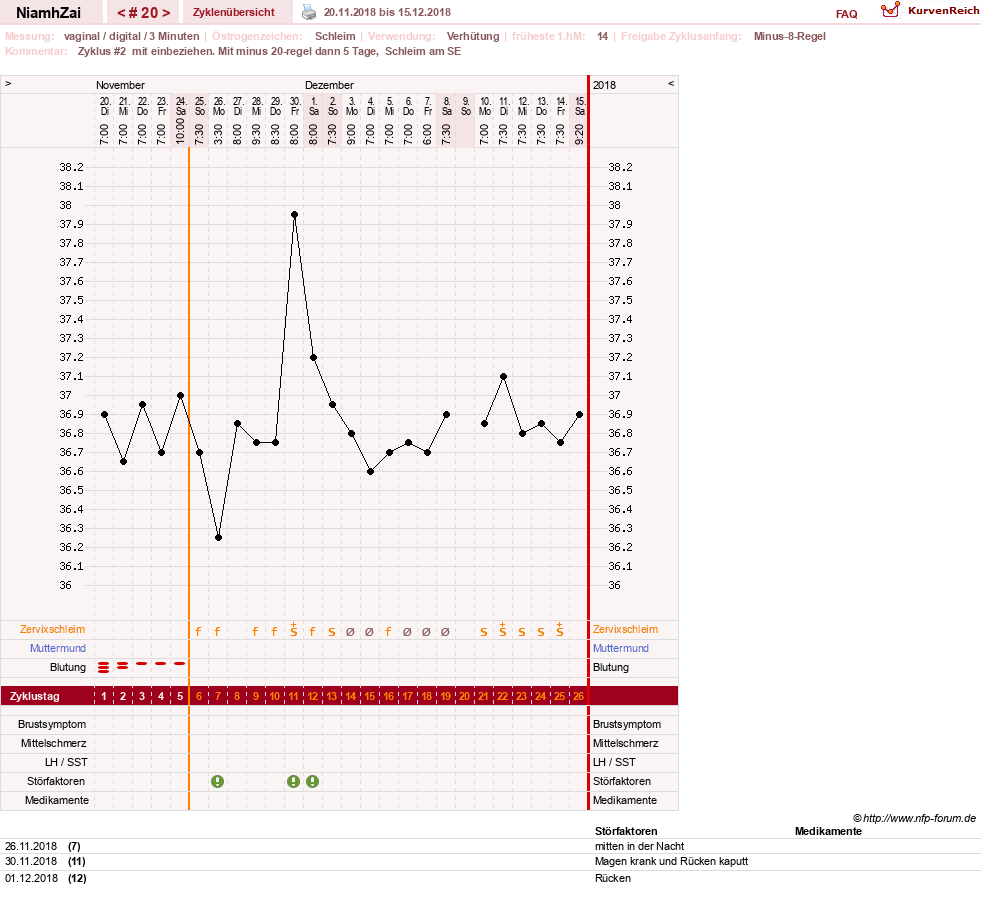Screen dimensions: 981x910
Task: Collapse chart using the < arrow beside 2018
Action: [x=671, y=83]
